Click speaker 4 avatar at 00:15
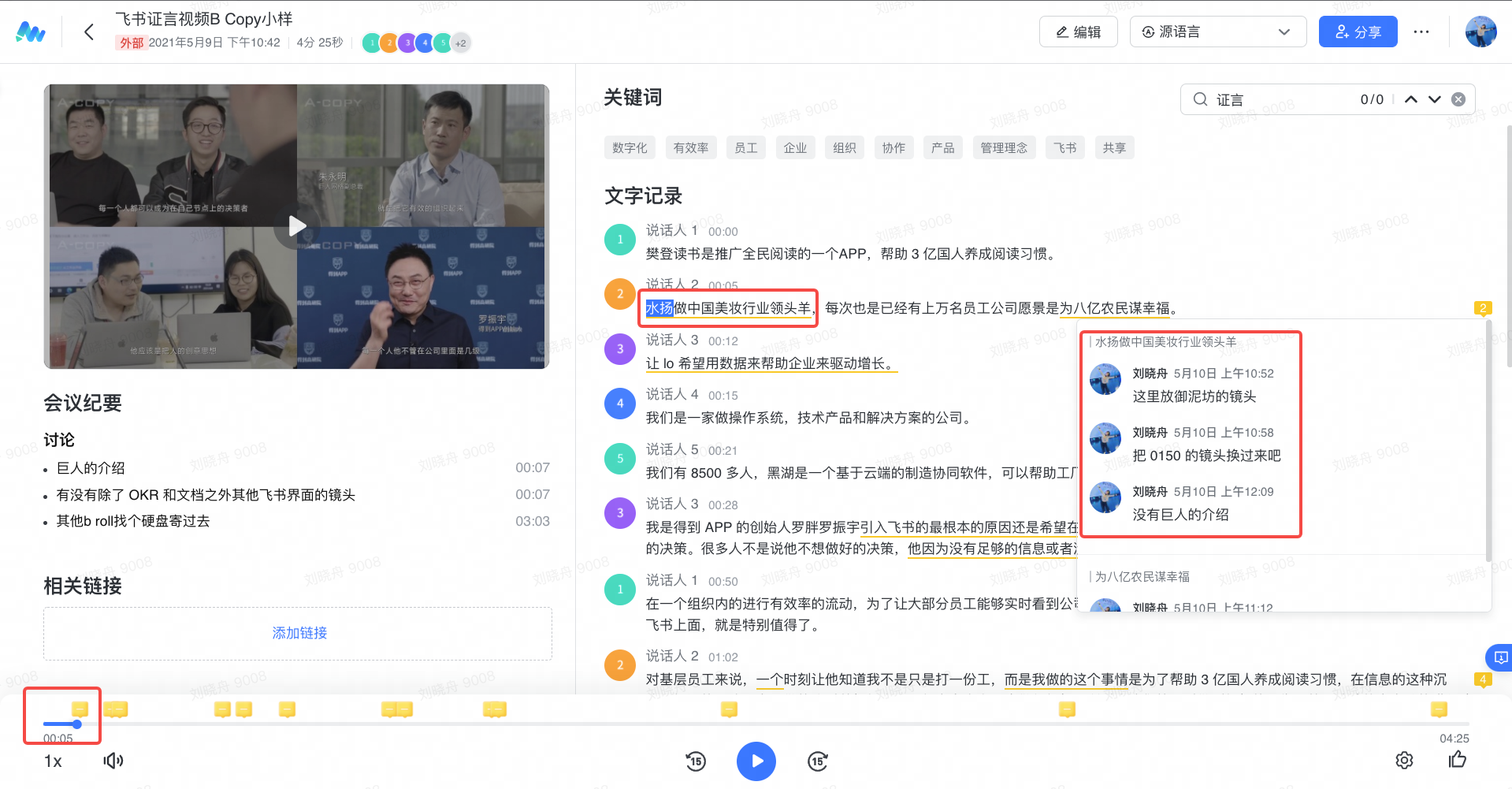 tap(620, 404)
